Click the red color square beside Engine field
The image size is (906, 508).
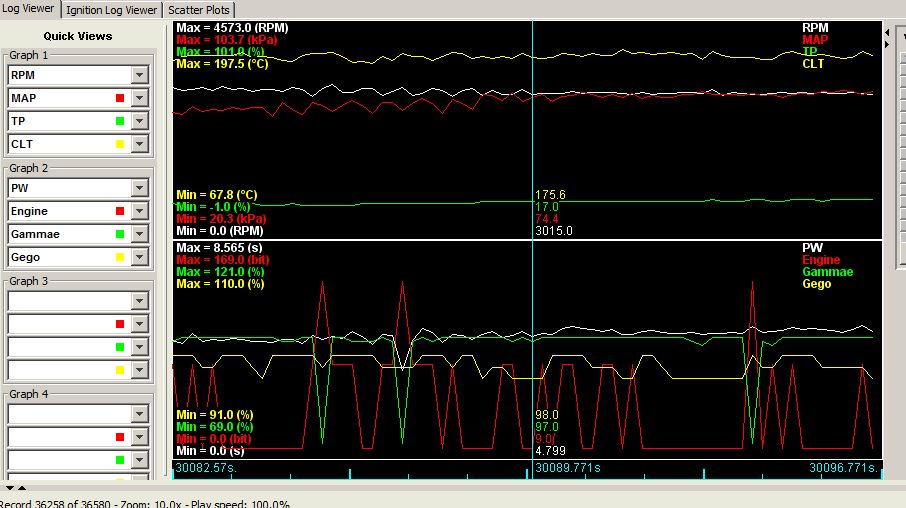pyautogui.click(x=119, y=211)
